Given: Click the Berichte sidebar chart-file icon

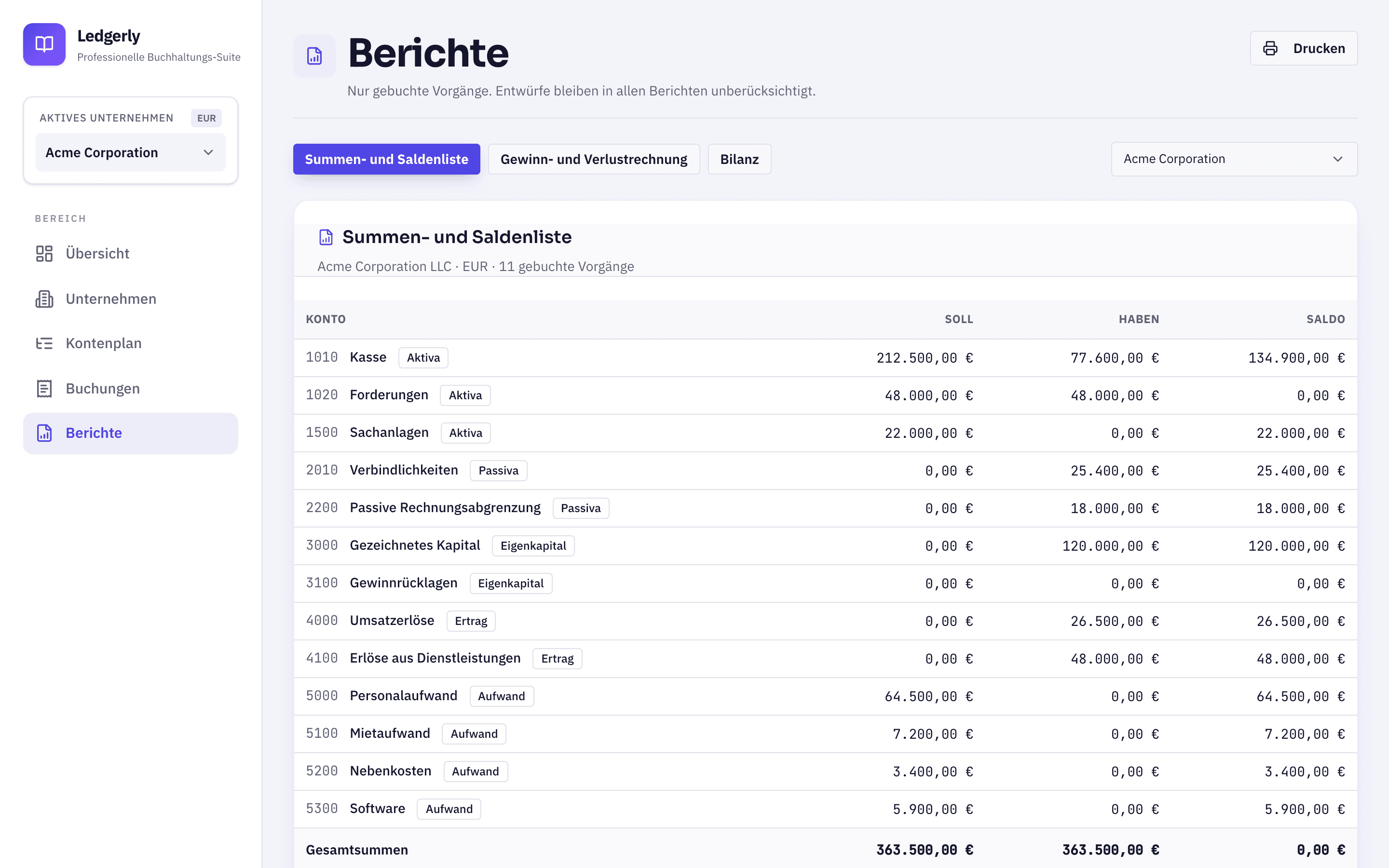Looking at the screenshot, I should [x=44, y=433].
